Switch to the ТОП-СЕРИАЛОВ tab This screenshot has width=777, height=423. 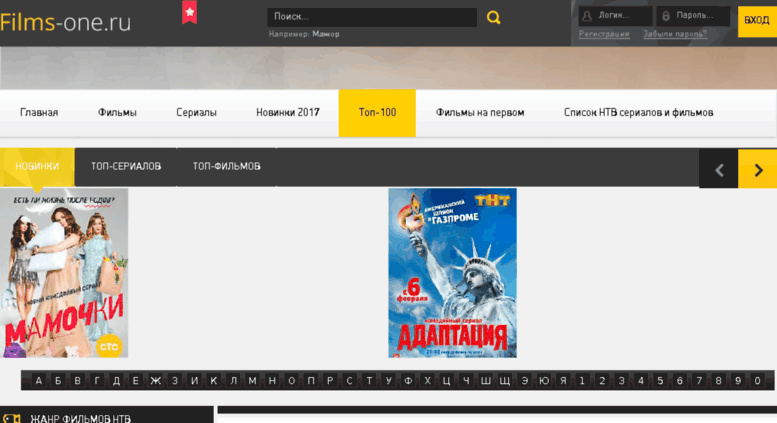tap(126, 166)
